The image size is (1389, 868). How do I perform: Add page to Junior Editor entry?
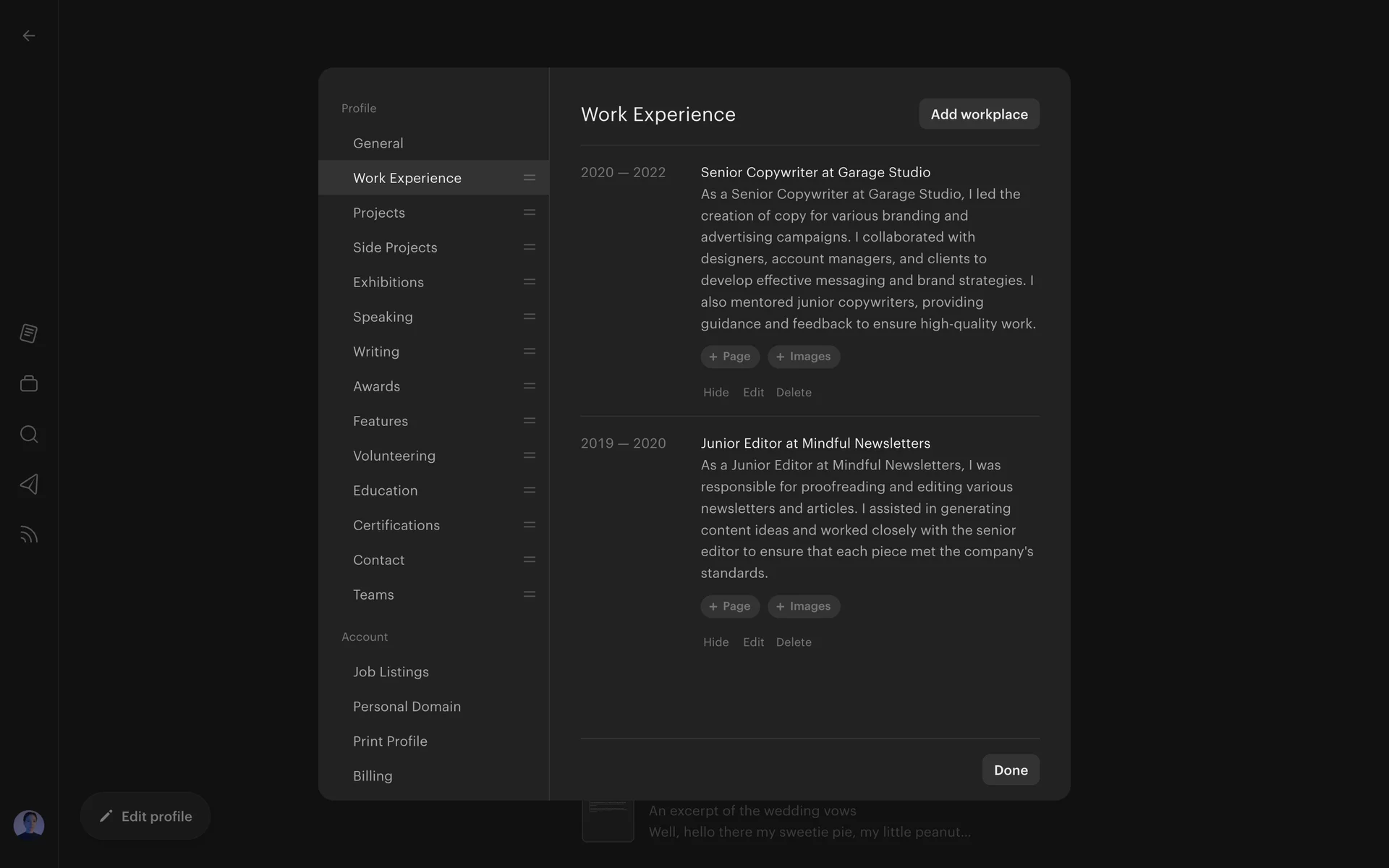point(729,606)
